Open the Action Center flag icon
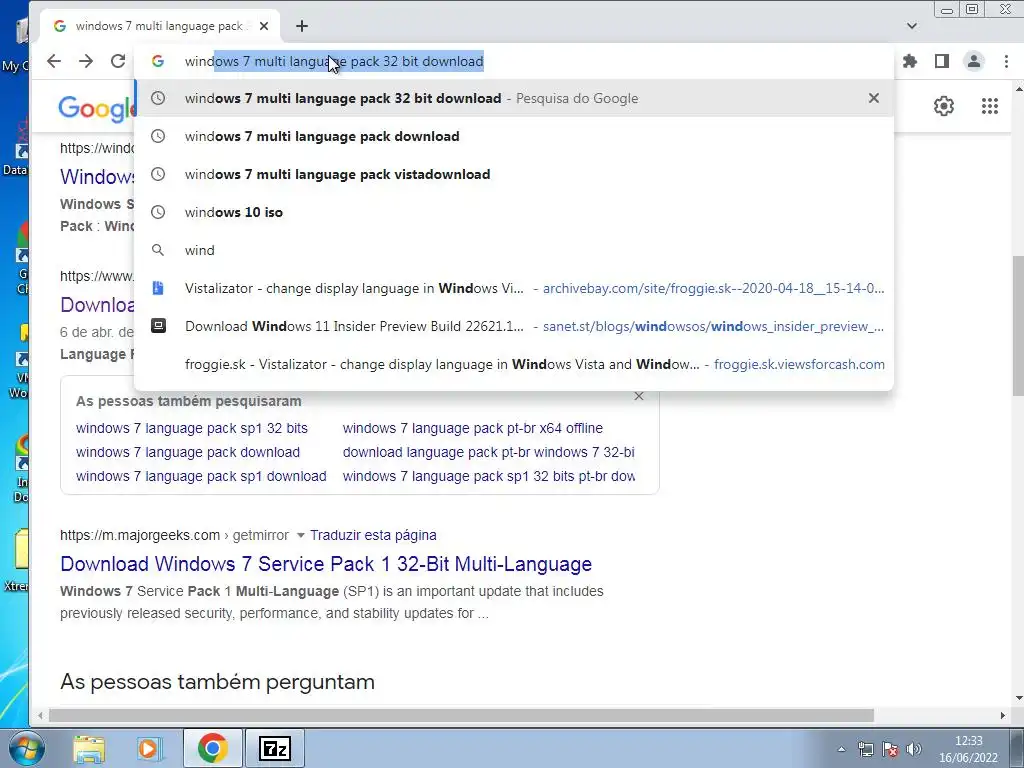 tap(889, 750)
